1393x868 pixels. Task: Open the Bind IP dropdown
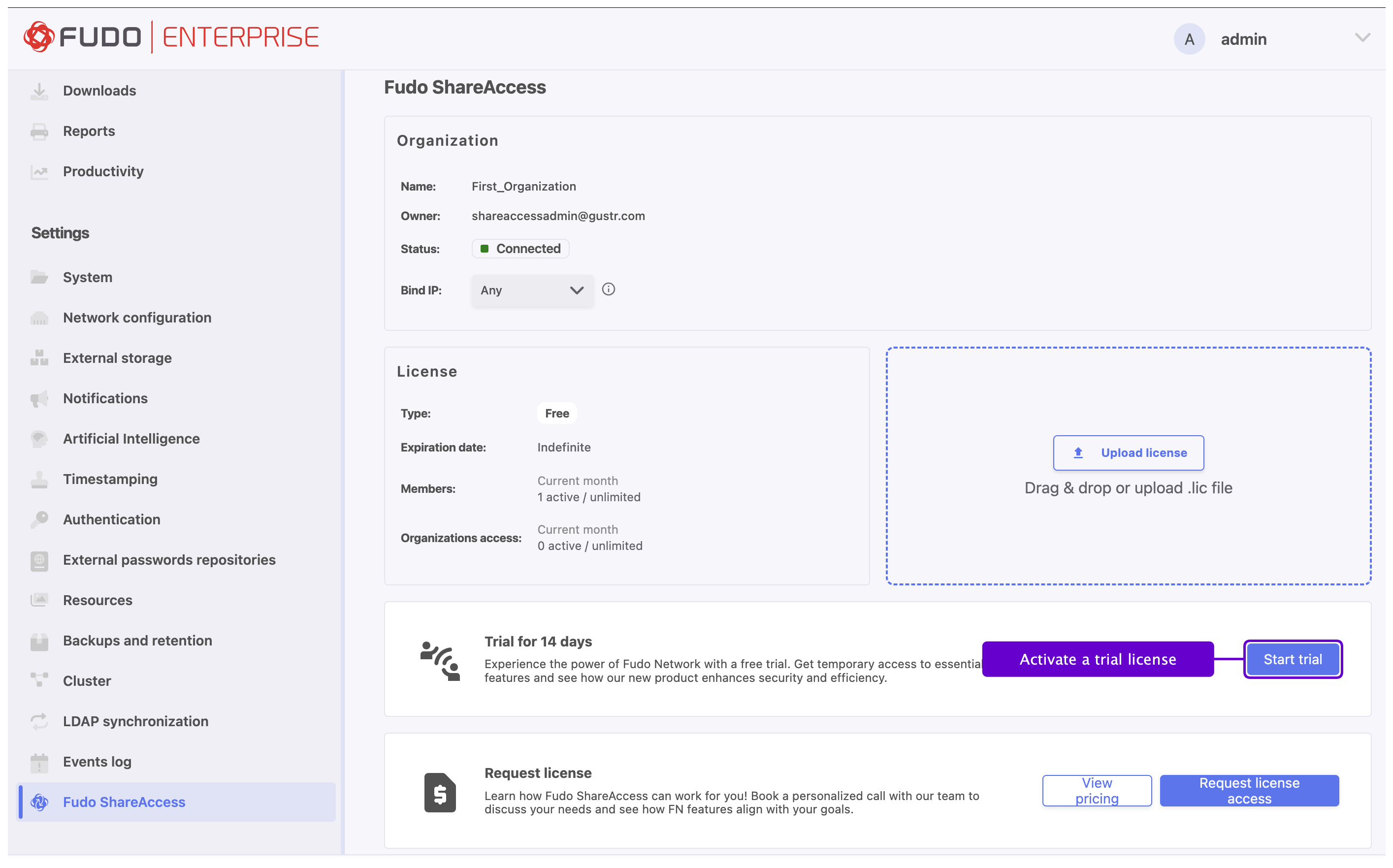point(533,291)
